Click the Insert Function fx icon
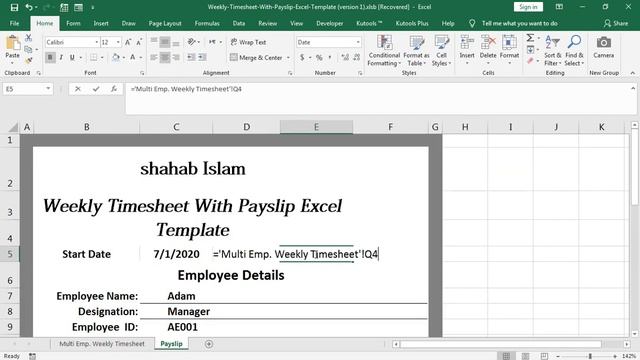The height and width of the screenshot is (360, 640). tap(114, 89)
